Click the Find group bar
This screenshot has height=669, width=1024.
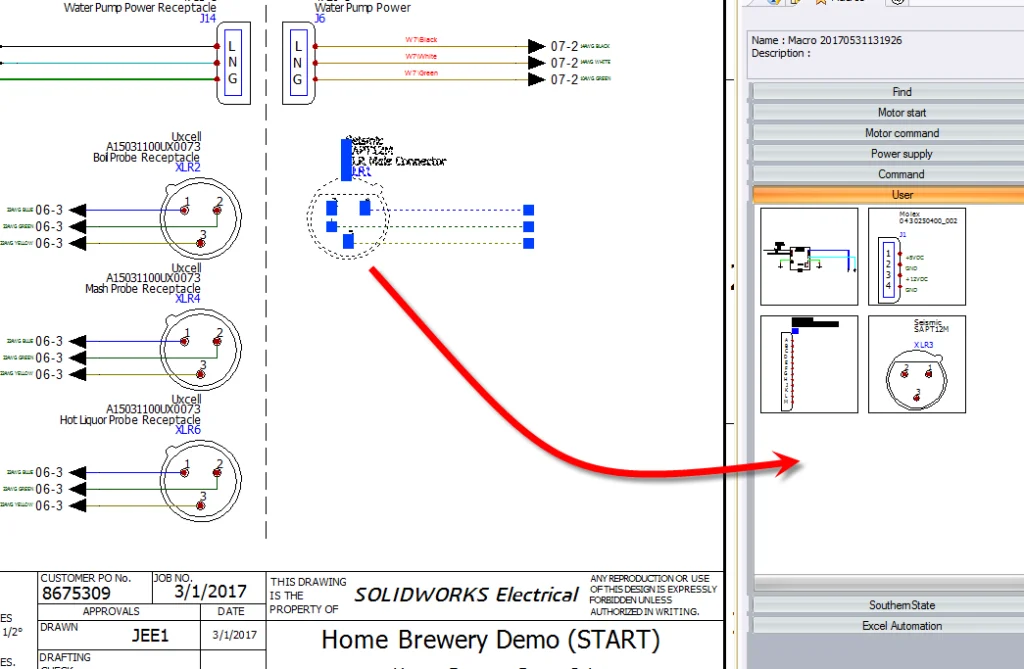(x=902, y=91)
